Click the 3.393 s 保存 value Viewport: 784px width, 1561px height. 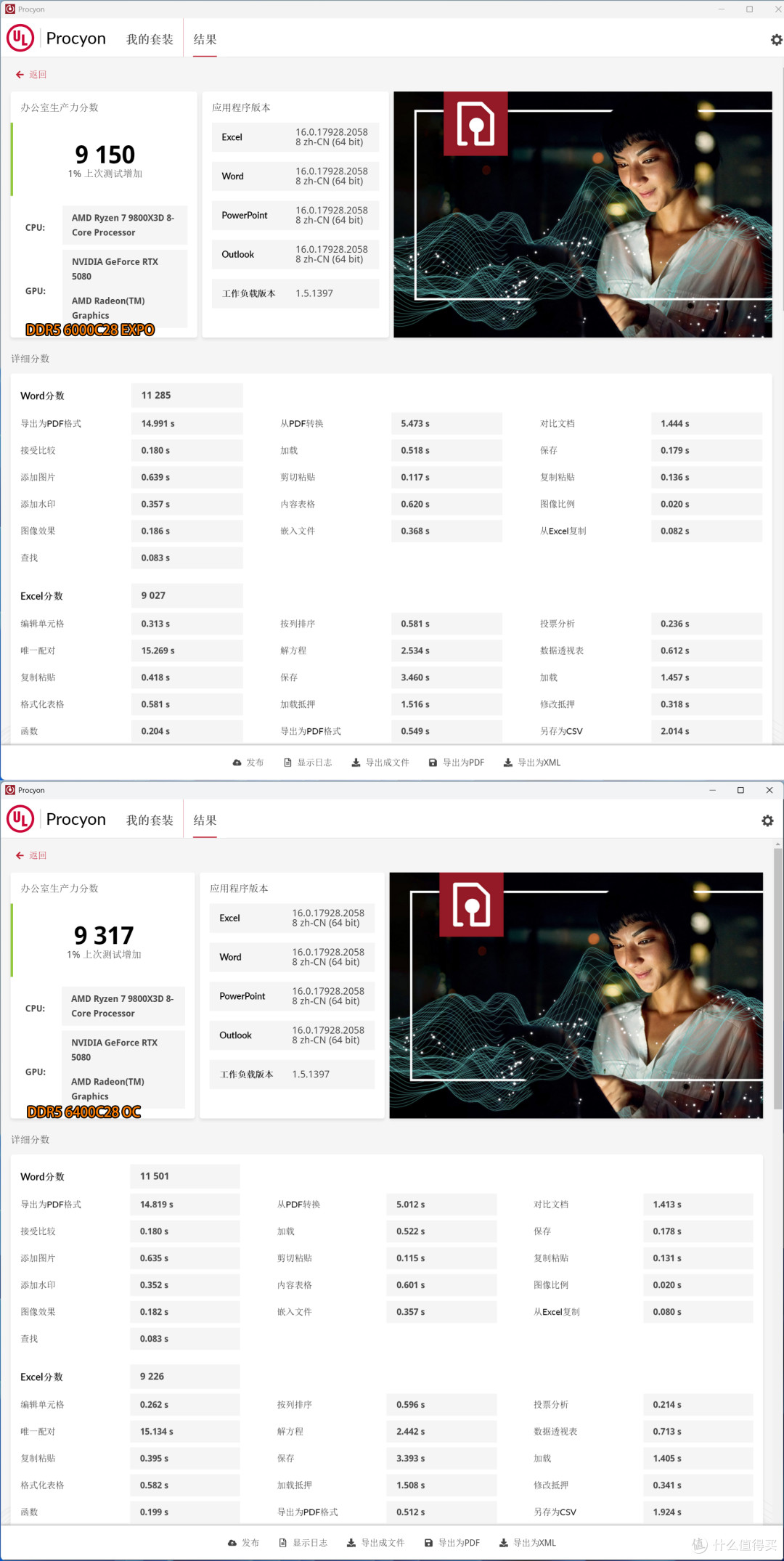point(441,1459)
